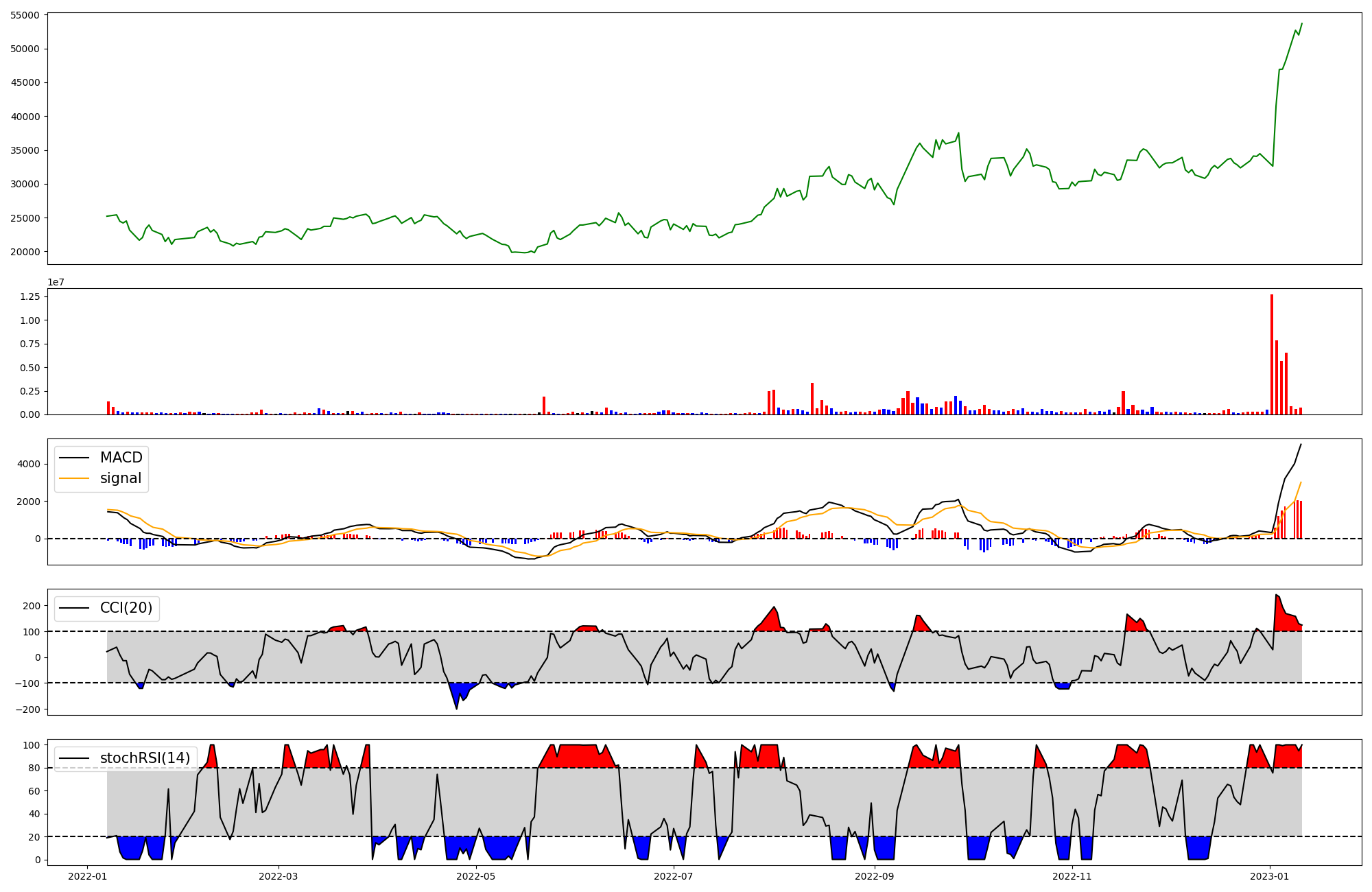This screenshot has width=1372, height=892.
Task: Click the 2022-05 x-axis date label
Action: [x=475, y=876]
